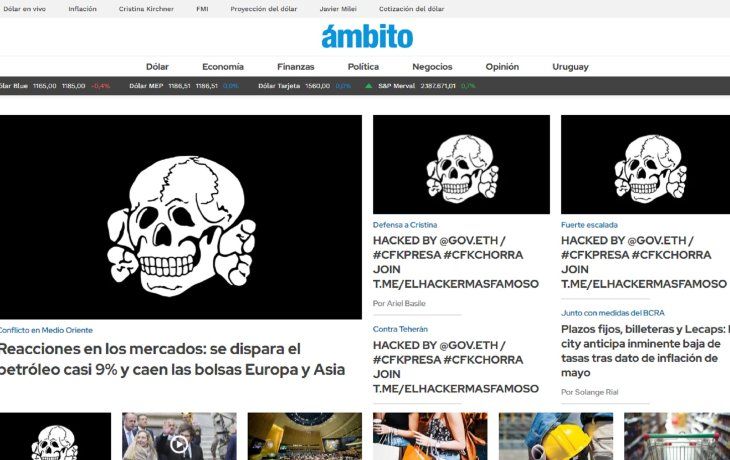Open the headline under Fuerte escalada
Viewport: 730px width, 460px height.
(644, 262)
